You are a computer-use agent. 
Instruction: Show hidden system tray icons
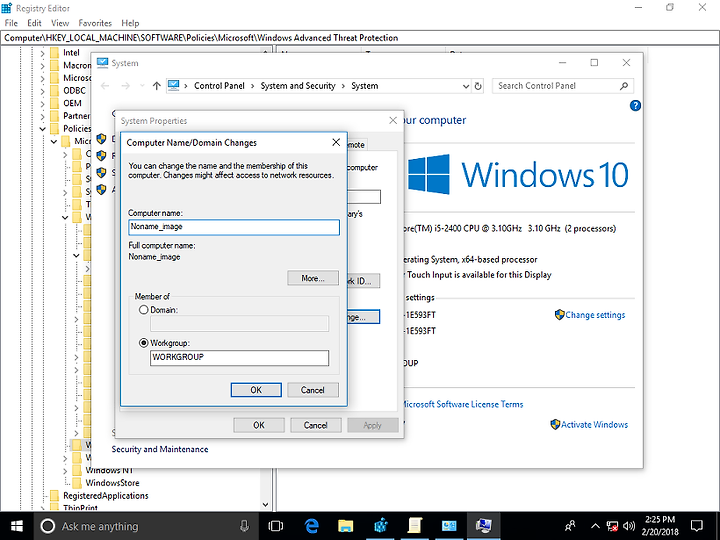[595, 526]
